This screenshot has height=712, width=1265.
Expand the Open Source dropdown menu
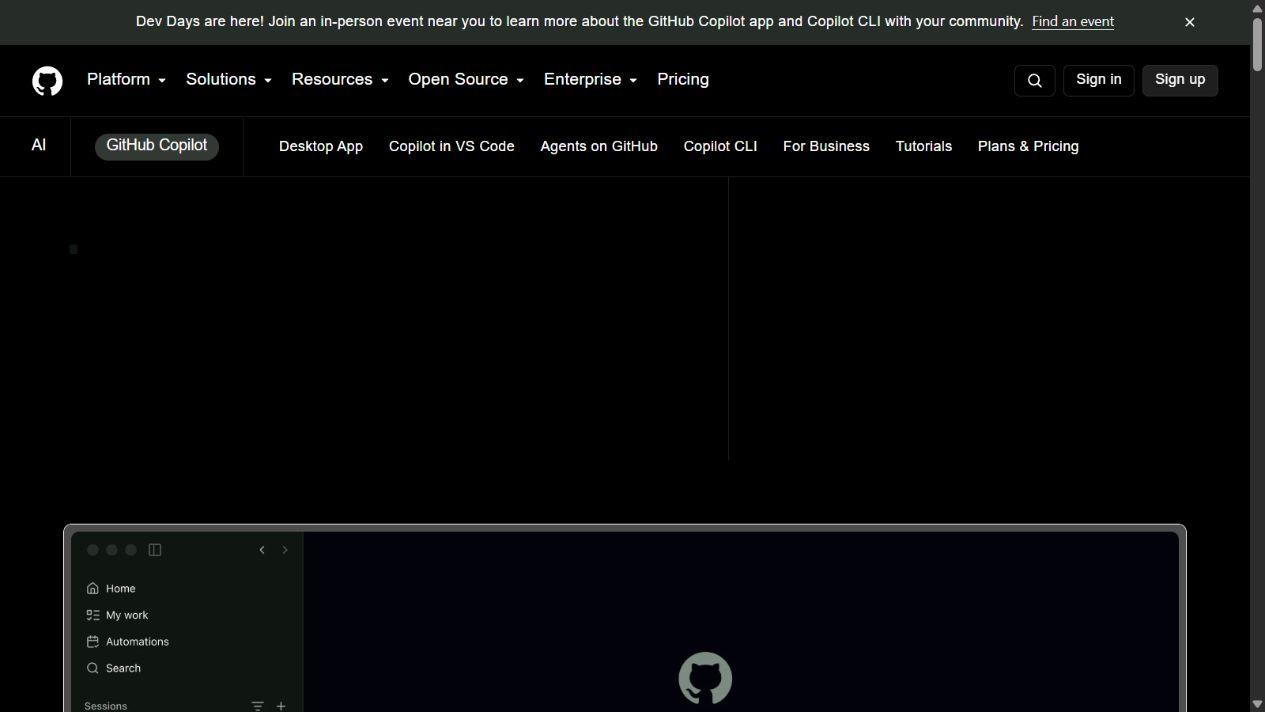point(466,80)
